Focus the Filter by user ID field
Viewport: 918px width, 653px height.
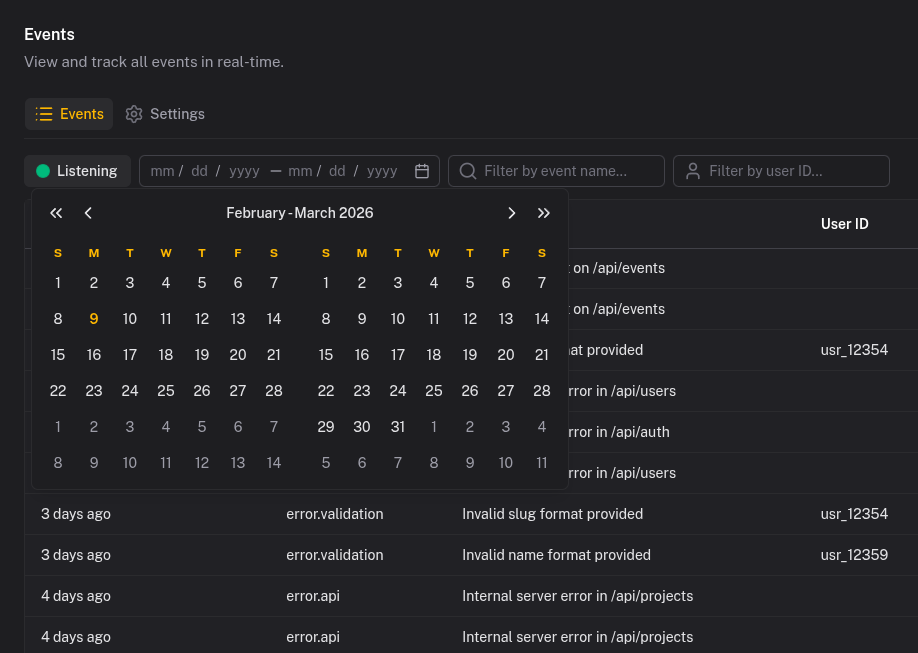(x=790, y=171)
